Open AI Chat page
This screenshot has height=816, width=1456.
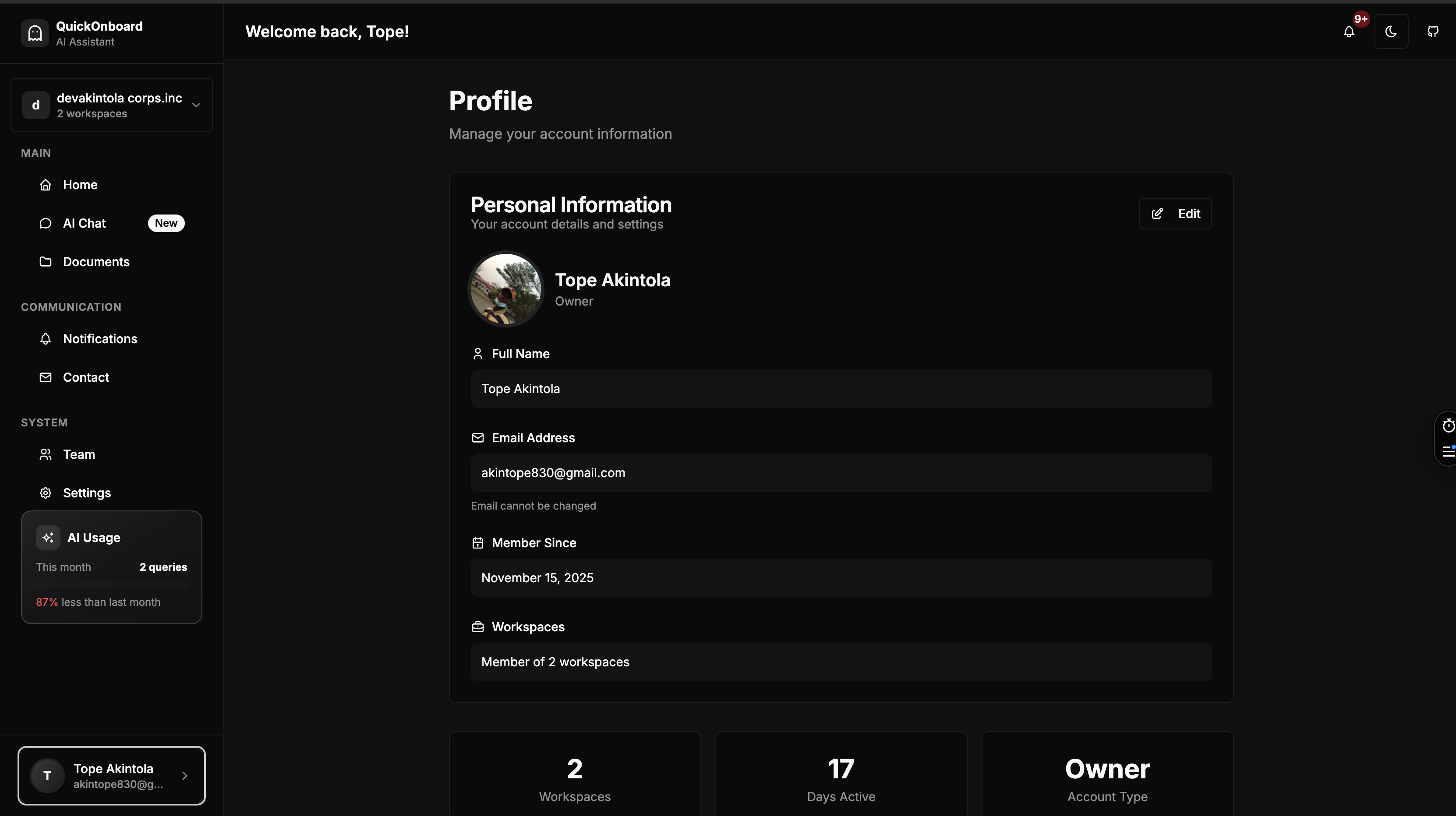pos(85,223)
